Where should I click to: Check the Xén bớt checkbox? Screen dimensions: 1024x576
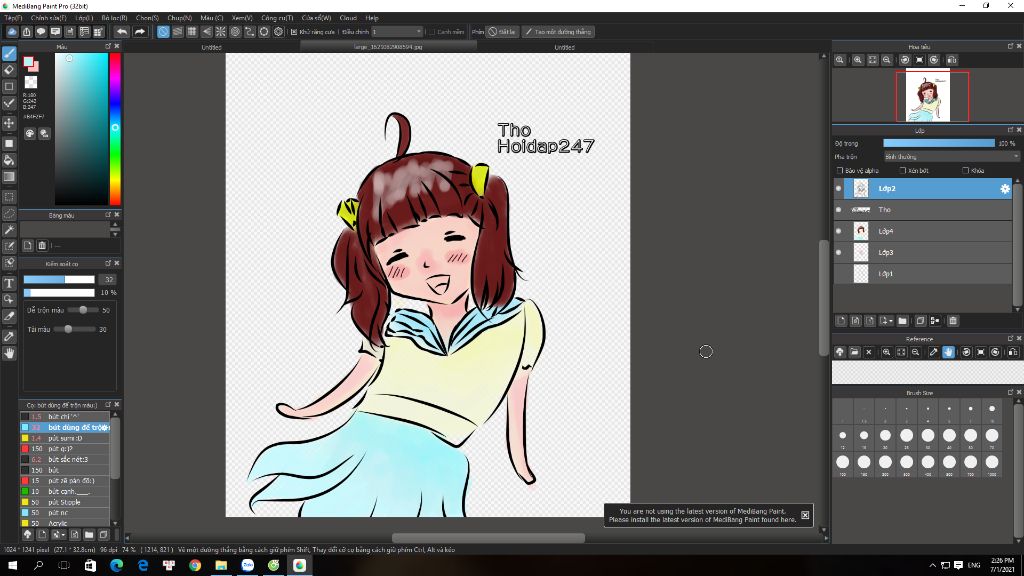903,170
